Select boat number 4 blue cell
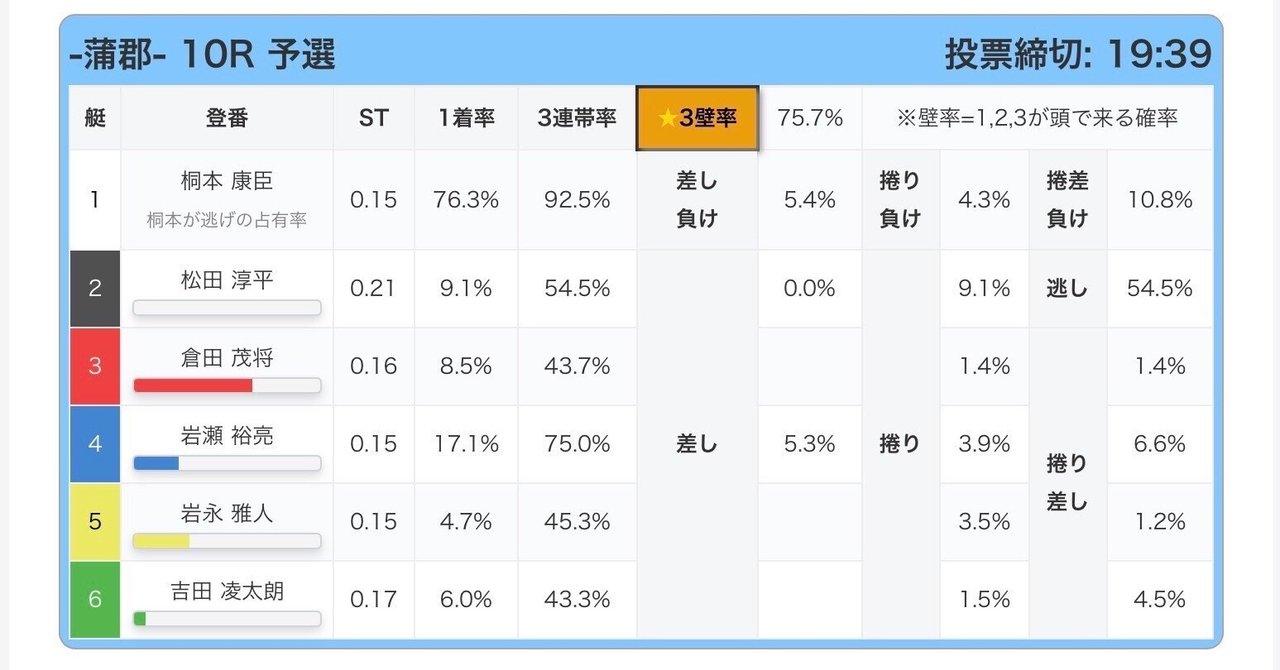This screenshot has height=670, width=1280. point(95,444)
